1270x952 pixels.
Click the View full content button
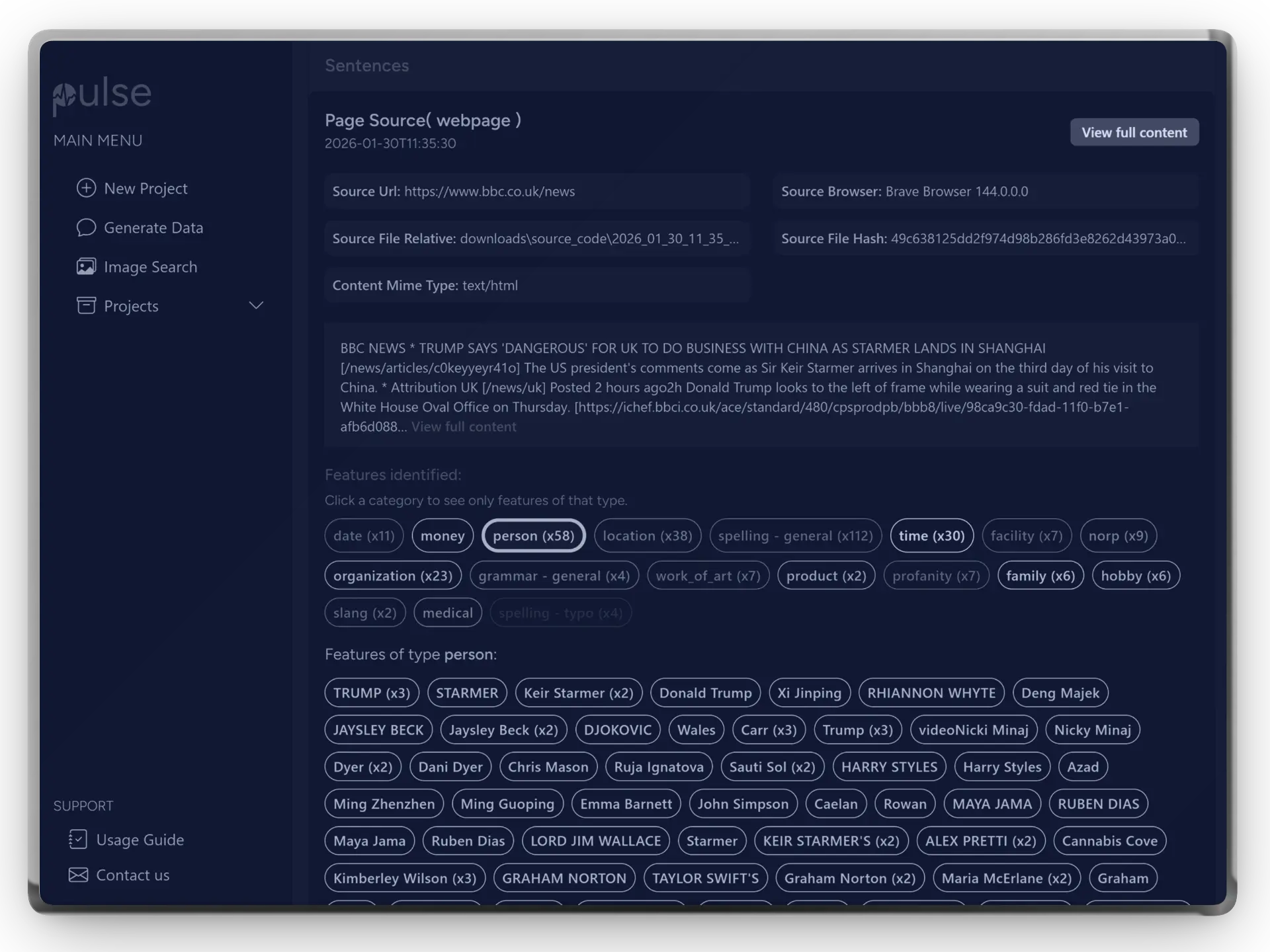1134,132
